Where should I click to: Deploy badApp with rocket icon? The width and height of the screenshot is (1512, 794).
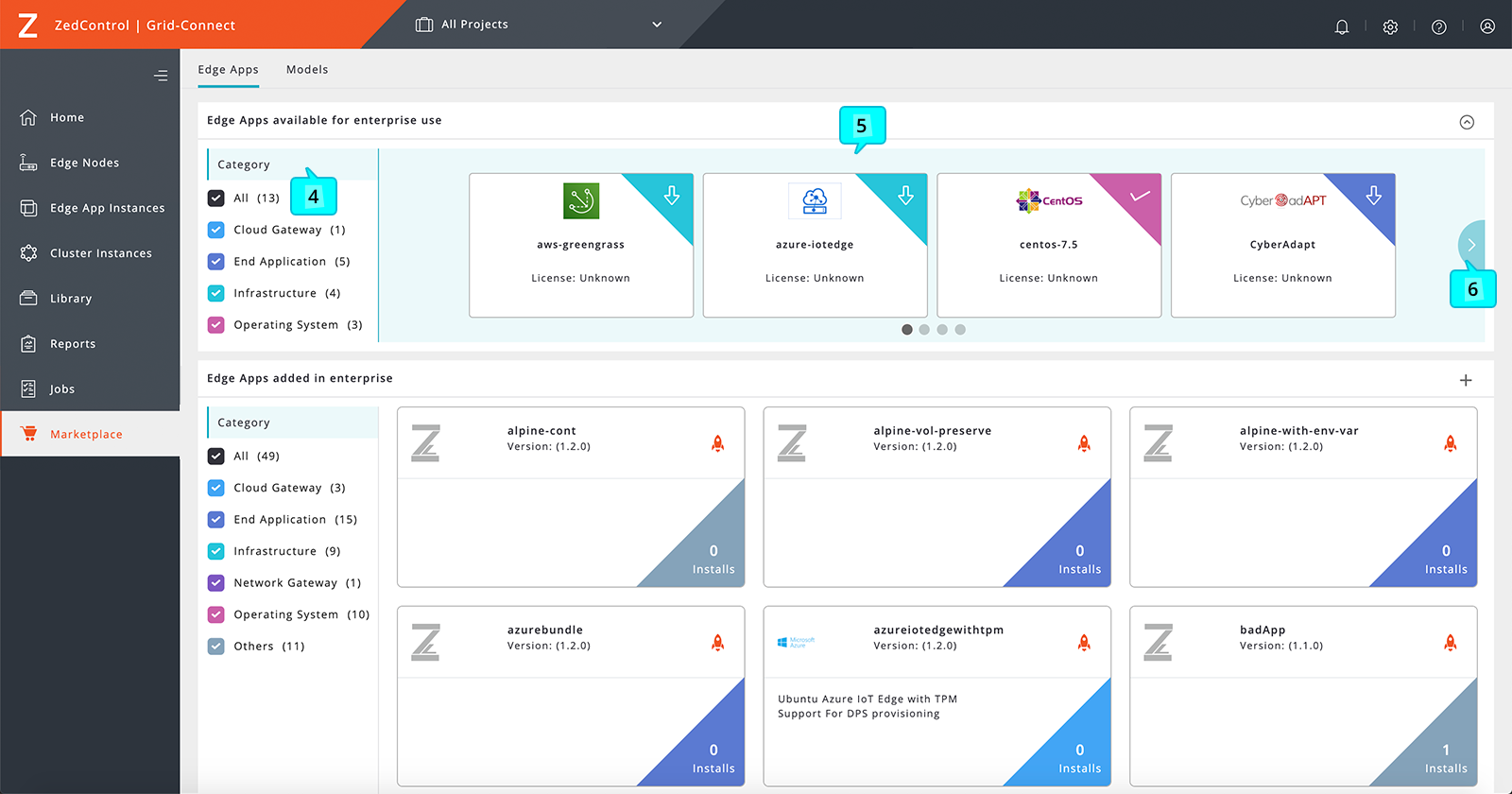point(1451,643)
